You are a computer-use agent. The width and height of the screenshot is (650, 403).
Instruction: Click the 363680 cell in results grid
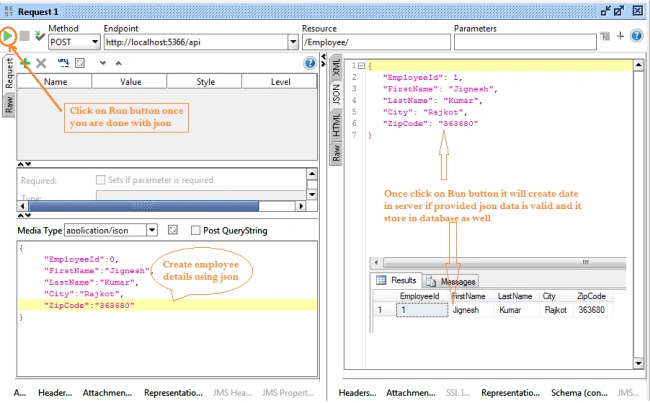592,310
